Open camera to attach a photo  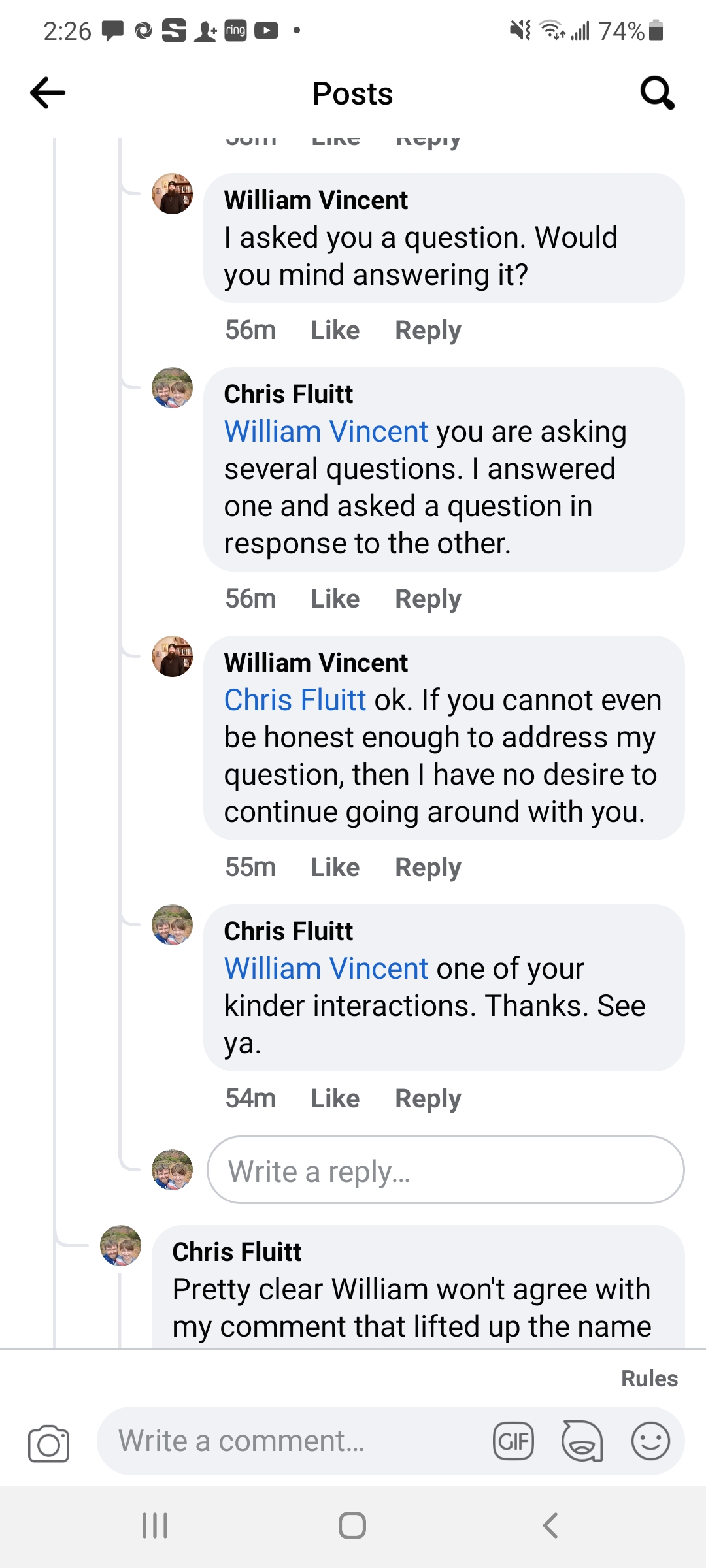tap(48, 1443)
